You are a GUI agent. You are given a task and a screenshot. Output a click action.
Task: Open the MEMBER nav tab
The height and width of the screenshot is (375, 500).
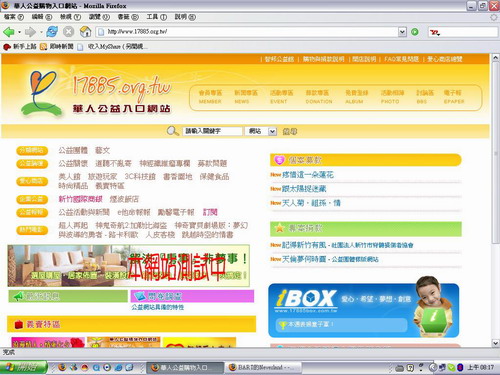click(x=210, y=97)
